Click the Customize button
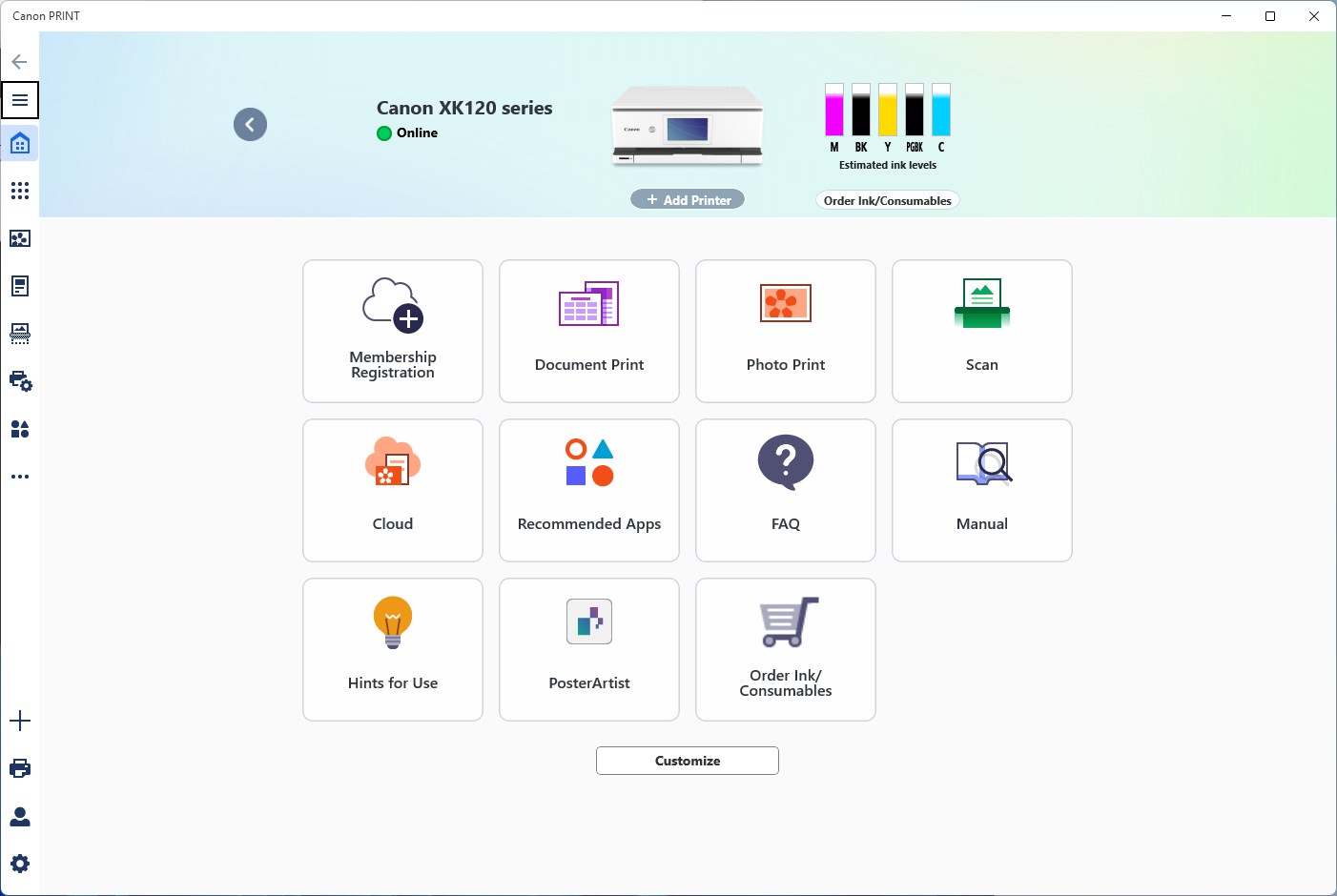1337x896 pixels. pos(687,760)
